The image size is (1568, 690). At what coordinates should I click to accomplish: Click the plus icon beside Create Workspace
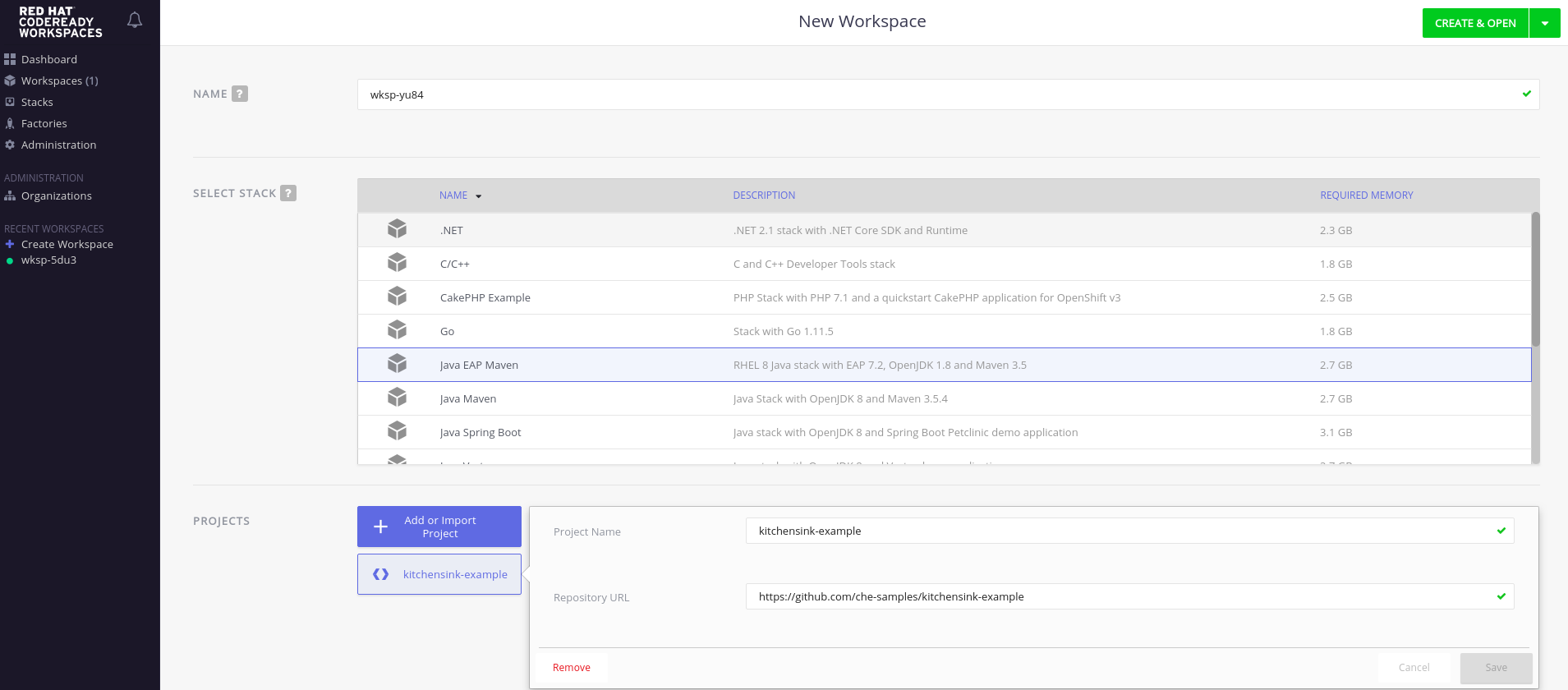click(10, 244)
